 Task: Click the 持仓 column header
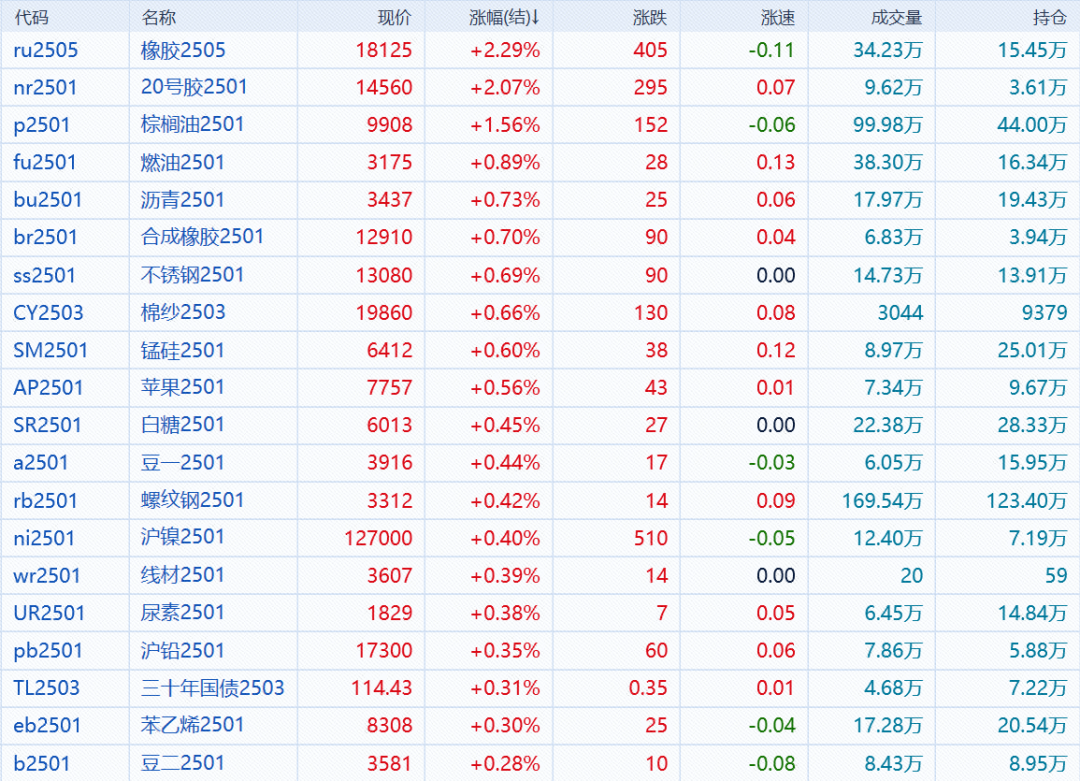click(1049, 17)
